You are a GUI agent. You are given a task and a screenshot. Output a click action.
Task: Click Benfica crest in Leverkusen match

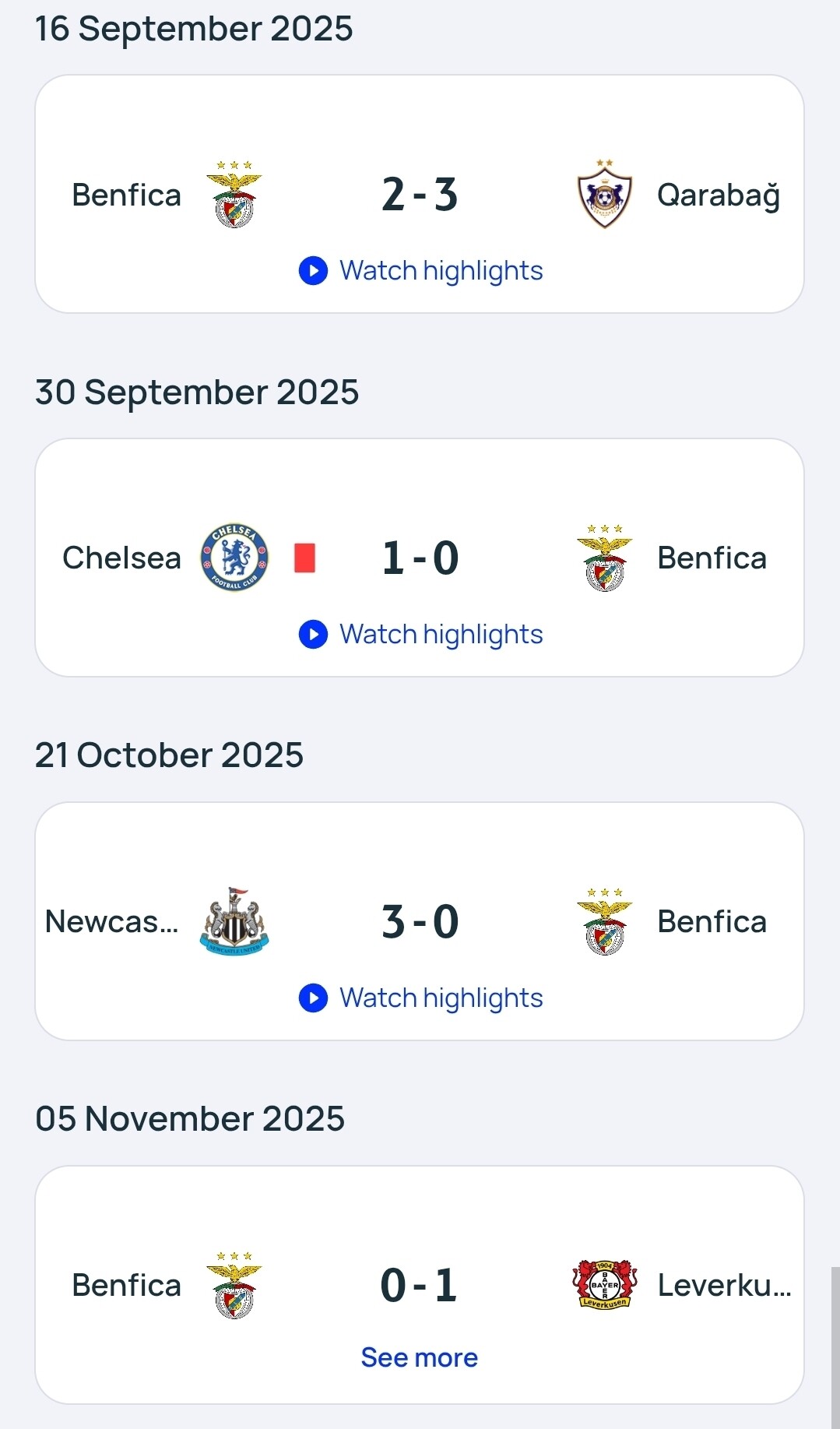234,1285
